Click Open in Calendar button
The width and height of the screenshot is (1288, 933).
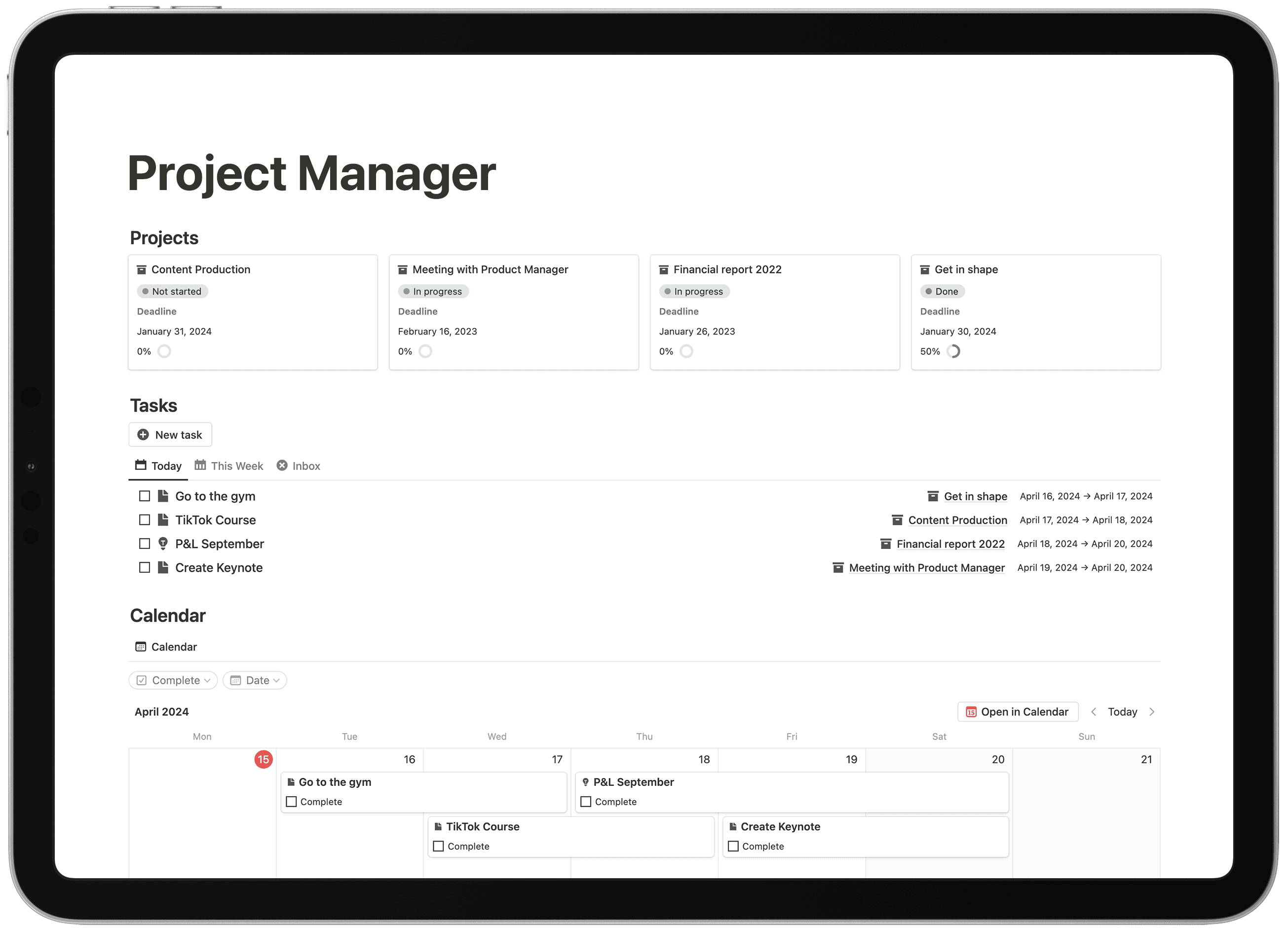coord(1018,712)
